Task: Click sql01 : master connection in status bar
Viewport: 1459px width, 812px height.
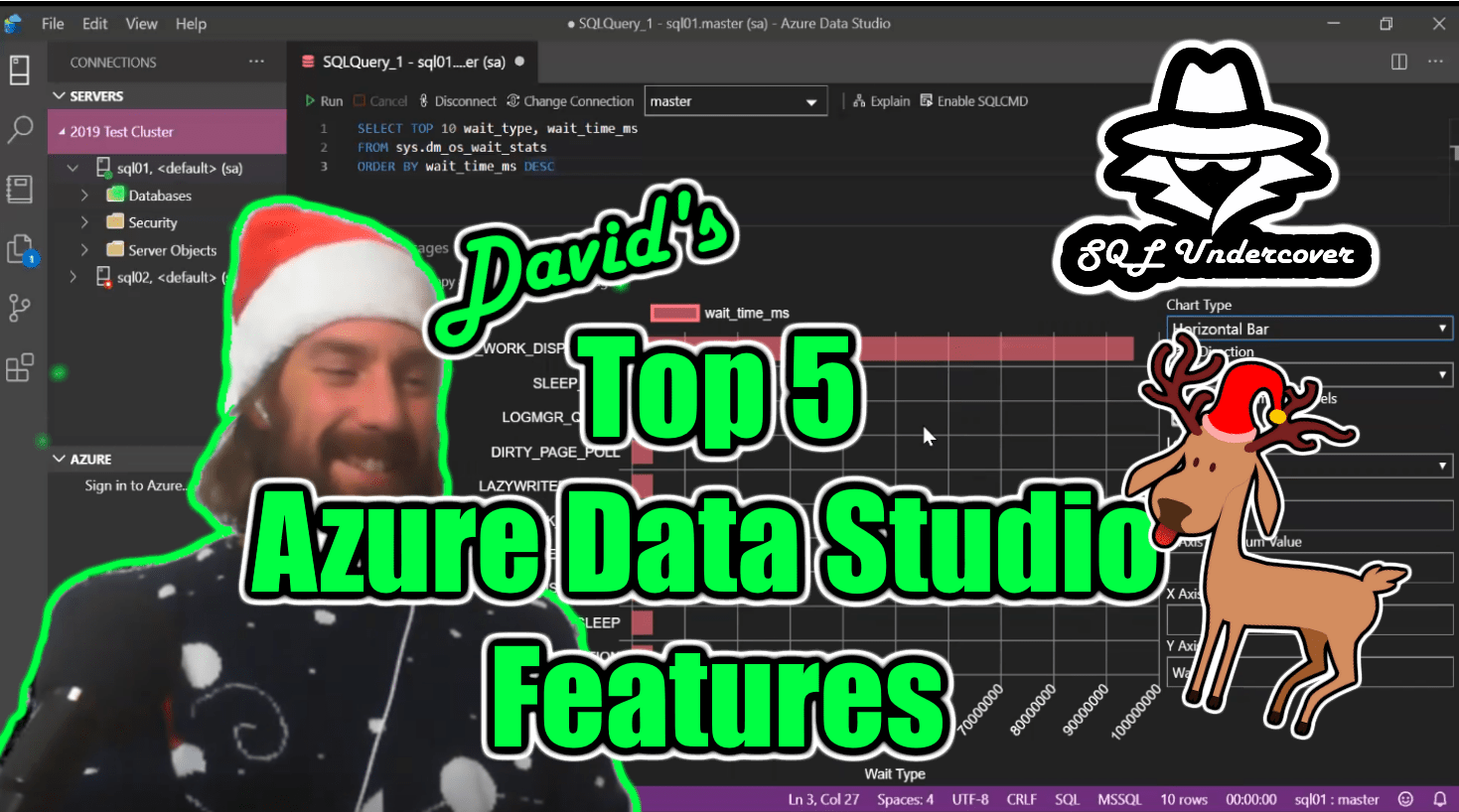Action: [1336, 799]
